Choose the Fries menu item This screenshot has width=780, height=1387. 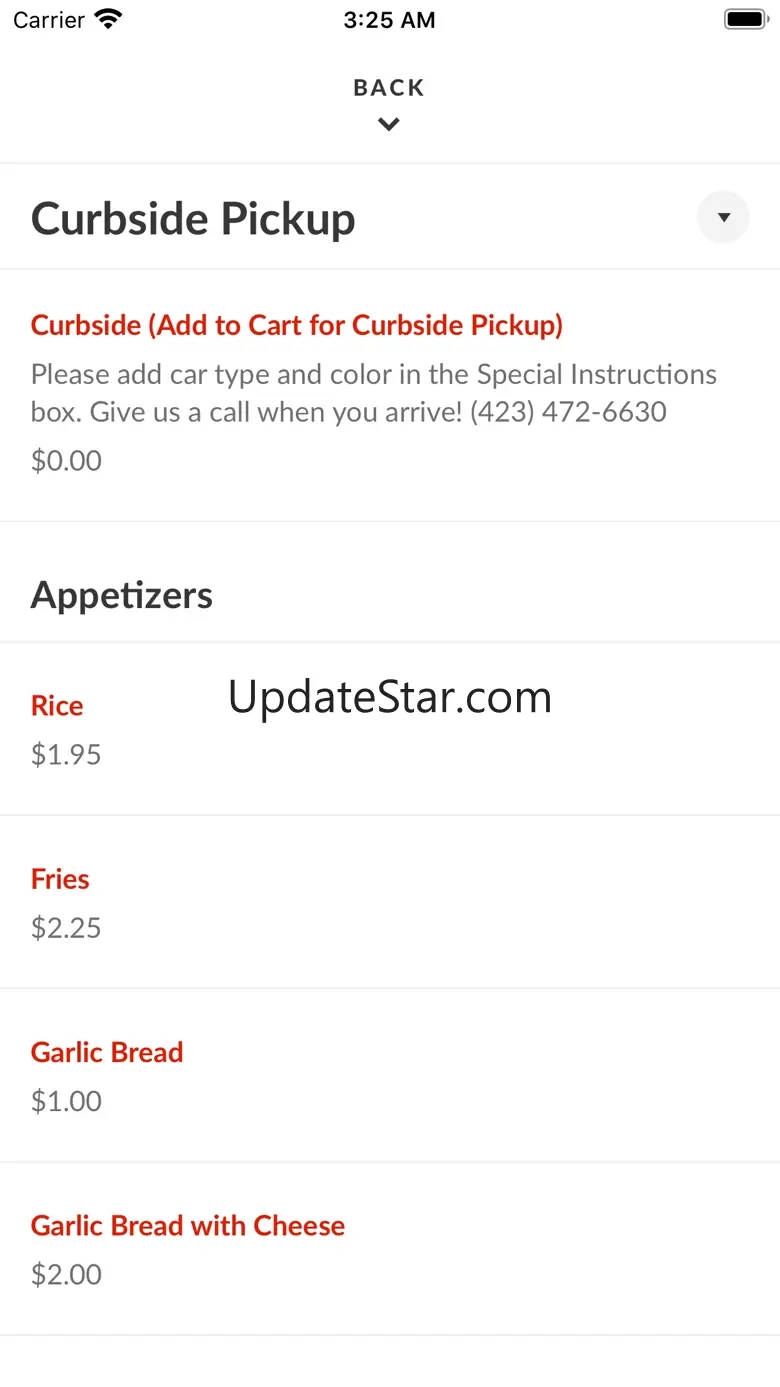(60, 879)
